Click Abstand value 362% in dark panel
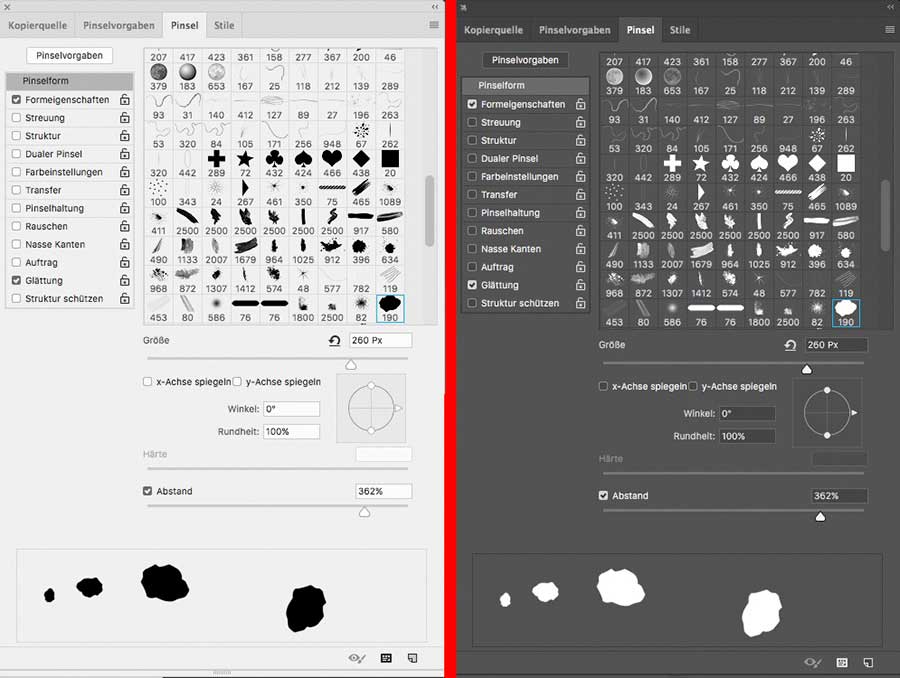This screenshot has width=900, height=678. tap(839, 496)
